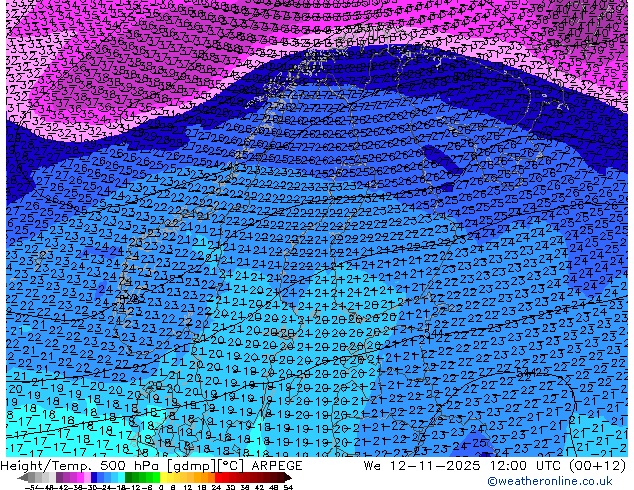634x490 pixels.
Task: Pick the bright yellow legend swatch above 0
Action: 163,477
